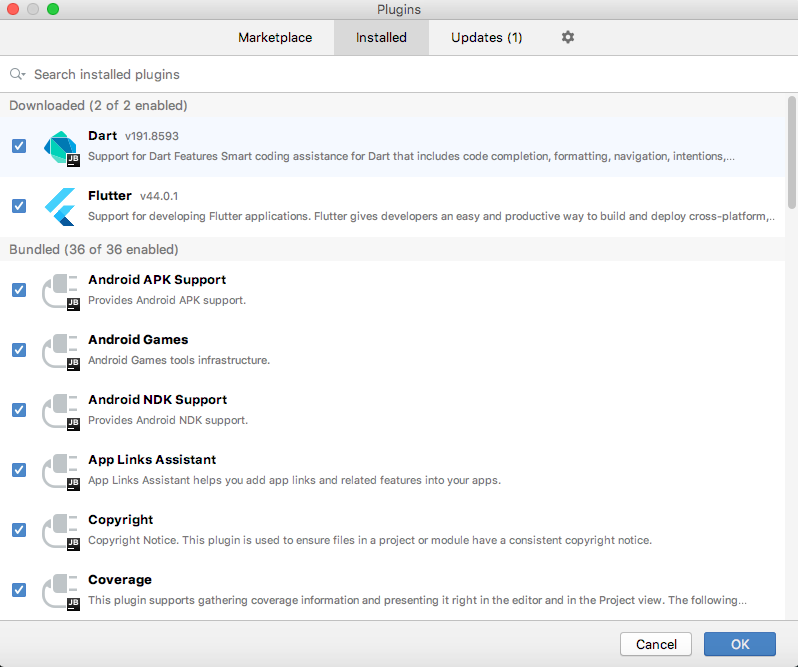Image resolution: width=798 pixels, height=667 pixels.
Task: Click the Coverage plugin icon
Action: coord(61,591)
